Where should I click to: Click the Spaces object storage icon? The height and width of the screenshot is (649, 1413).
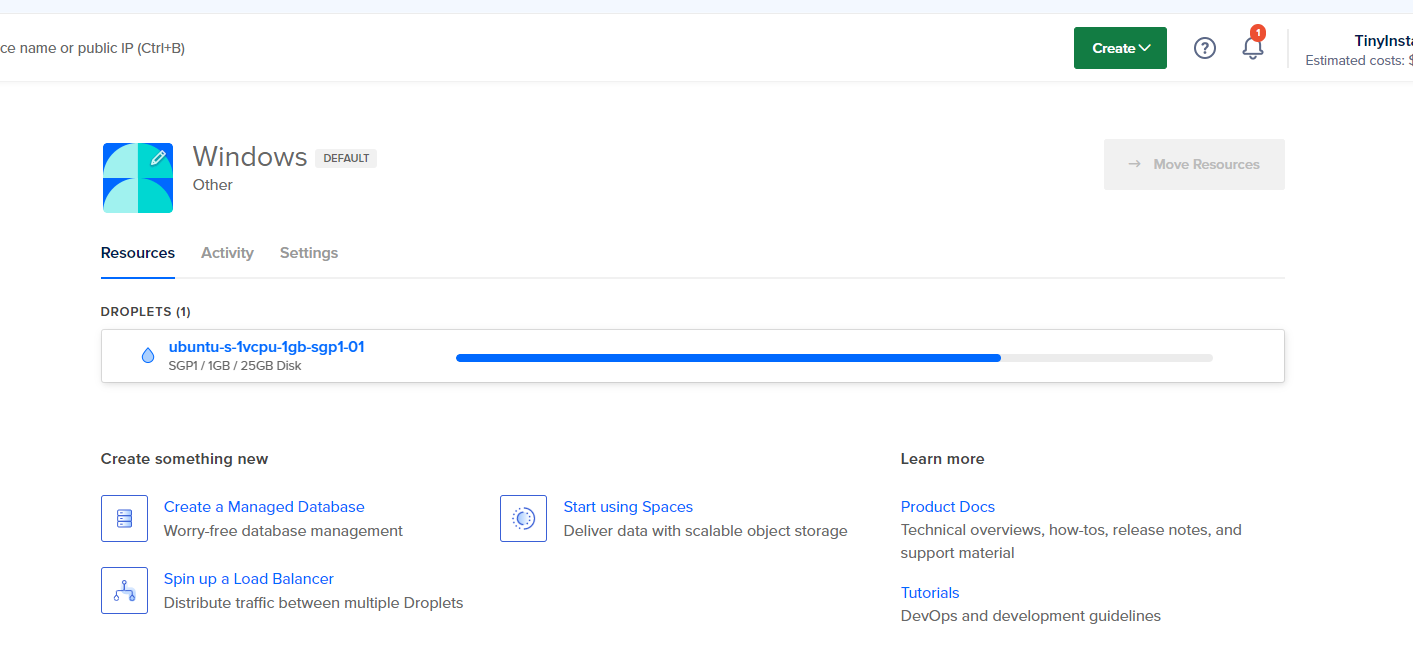523,518
